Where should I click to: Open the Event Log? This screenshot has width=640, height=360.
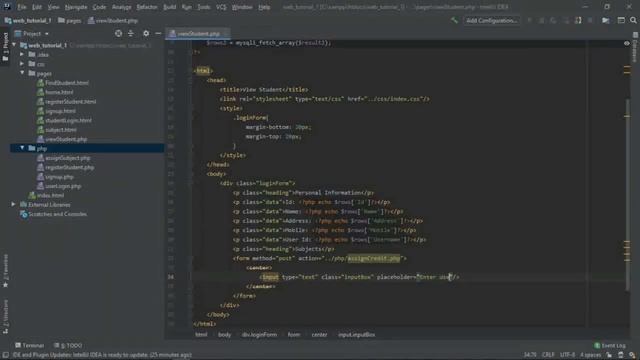(x=610, y=345)
